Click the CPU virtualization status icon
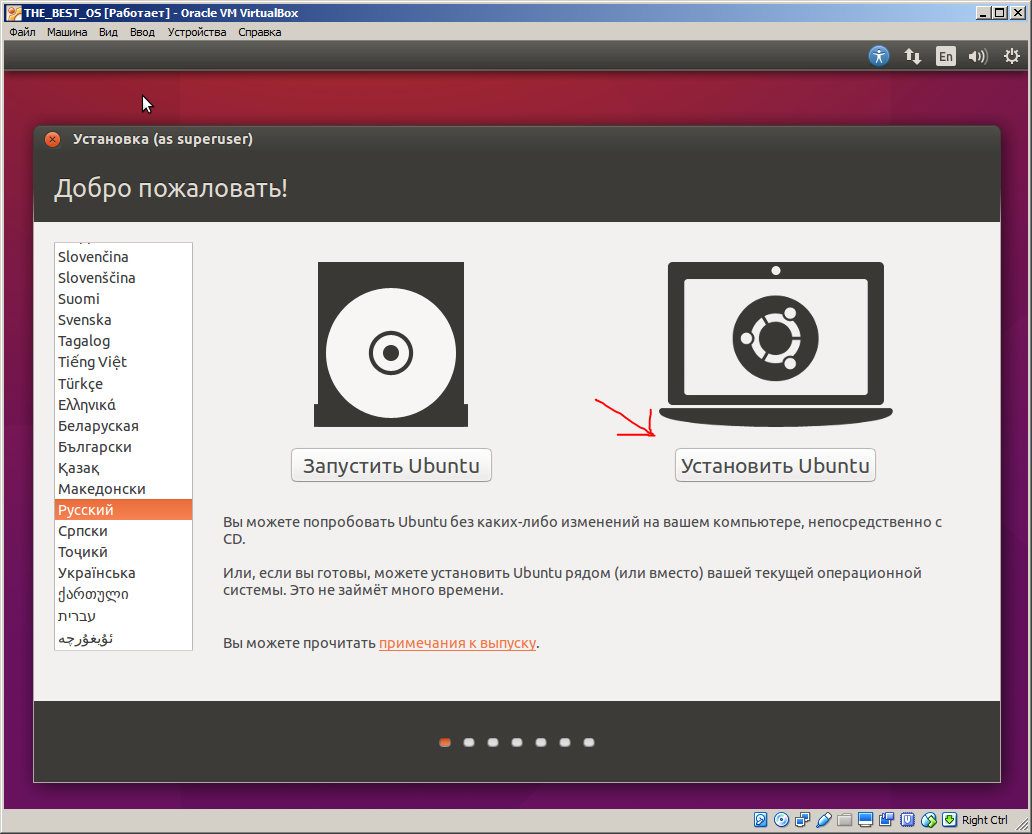The height and width of the screenshot is (834, 1032). tap(908, 820)
